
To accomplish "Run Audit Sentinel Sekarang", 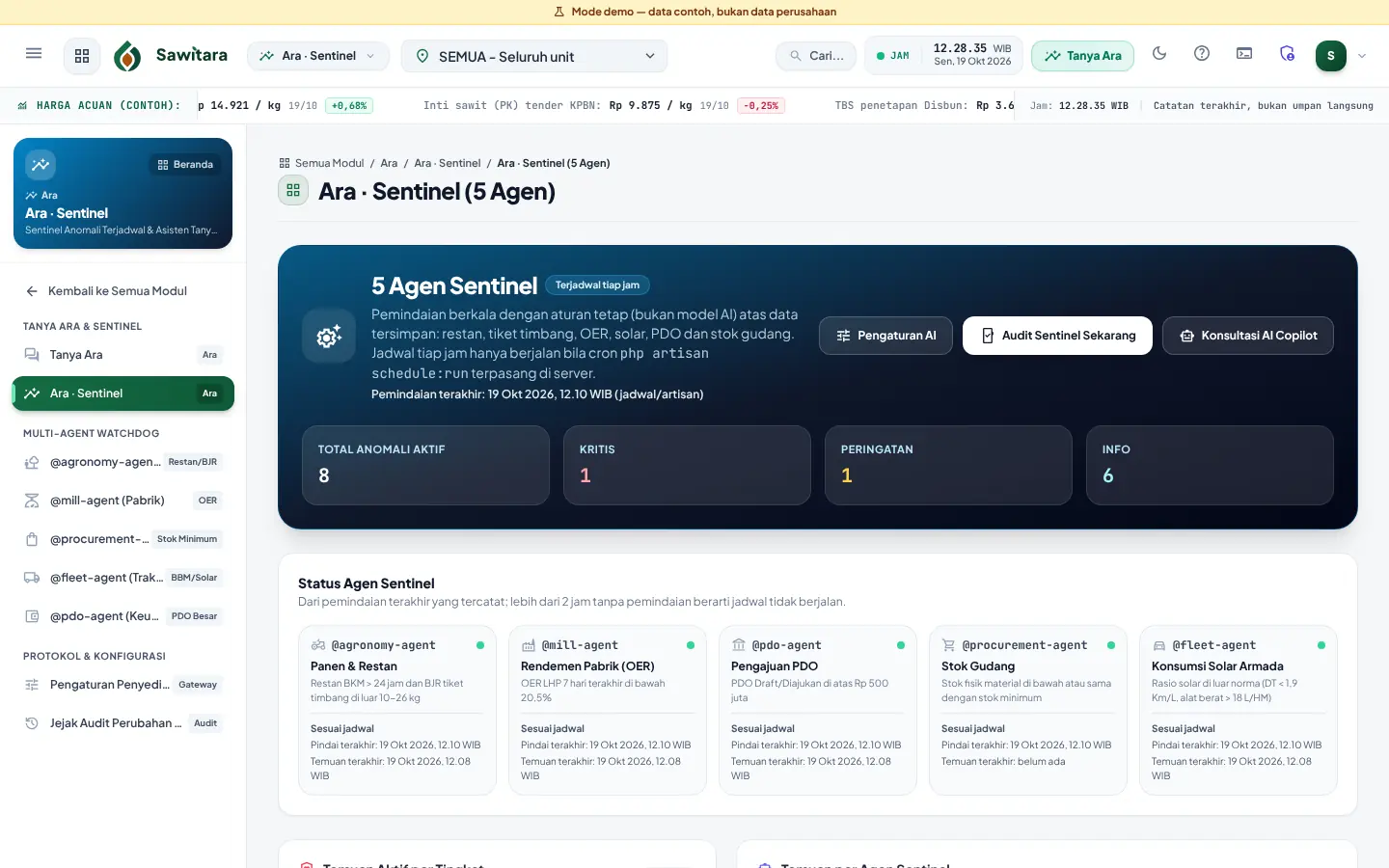I will click(x=1057, y=336).
